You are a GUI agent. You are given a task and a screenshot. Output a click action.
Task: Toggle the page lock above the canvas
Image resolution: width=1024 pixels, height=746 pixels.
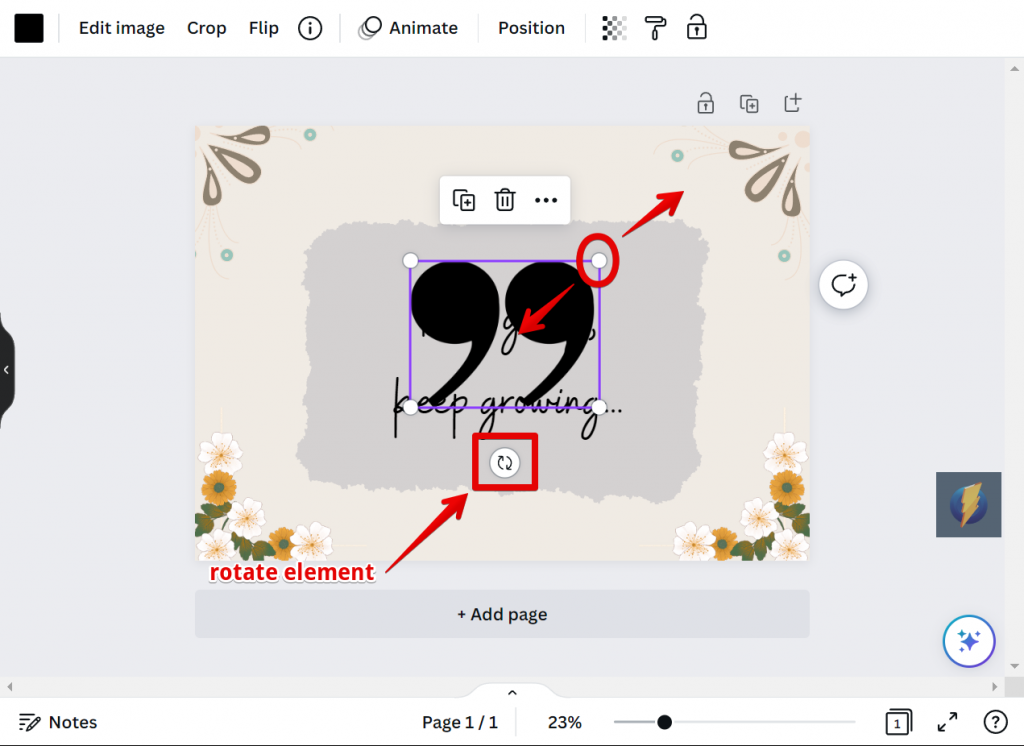click(x=705, y=103)
